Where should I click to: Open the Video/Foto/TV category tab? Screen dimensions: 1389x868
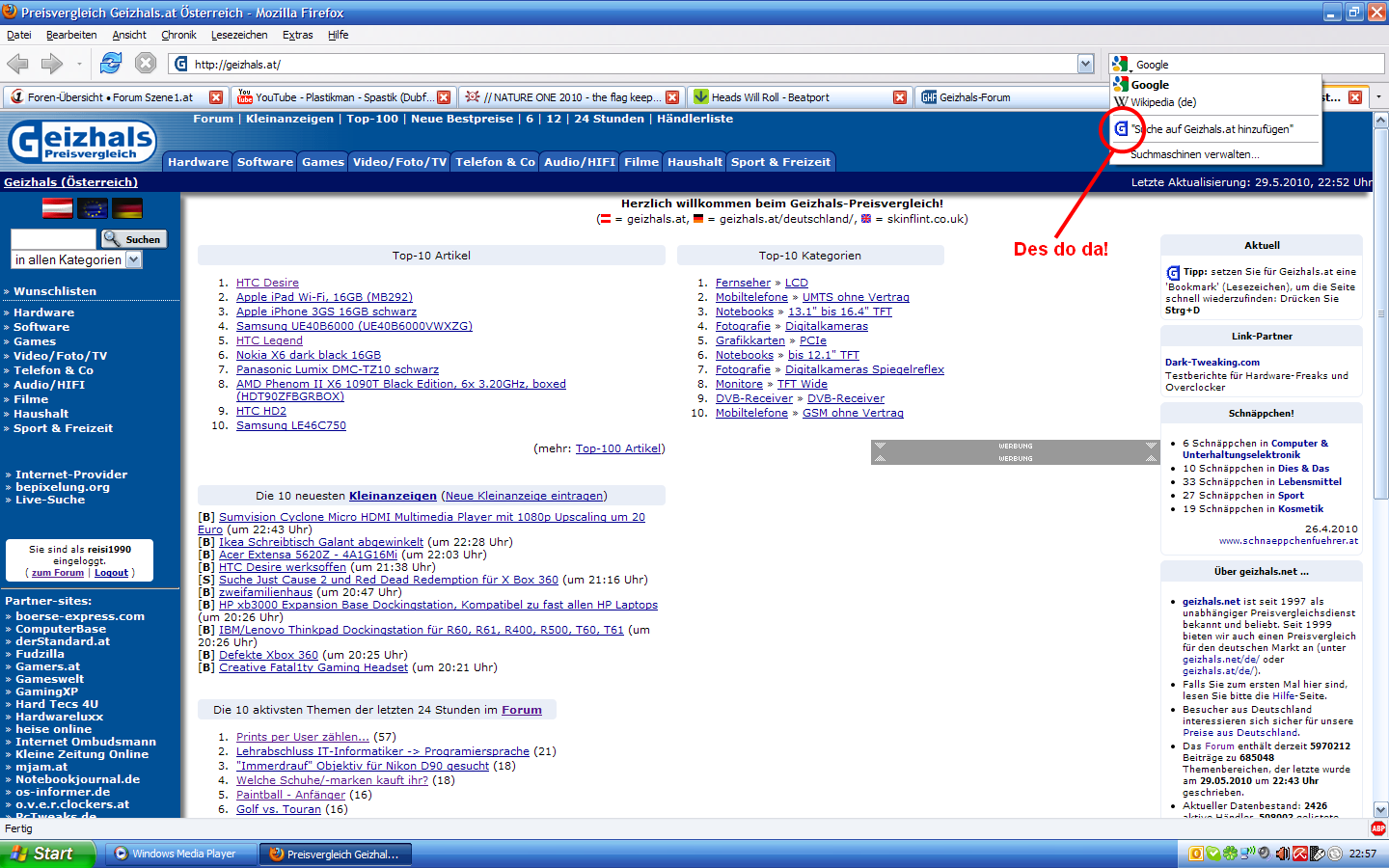point(399,162)
